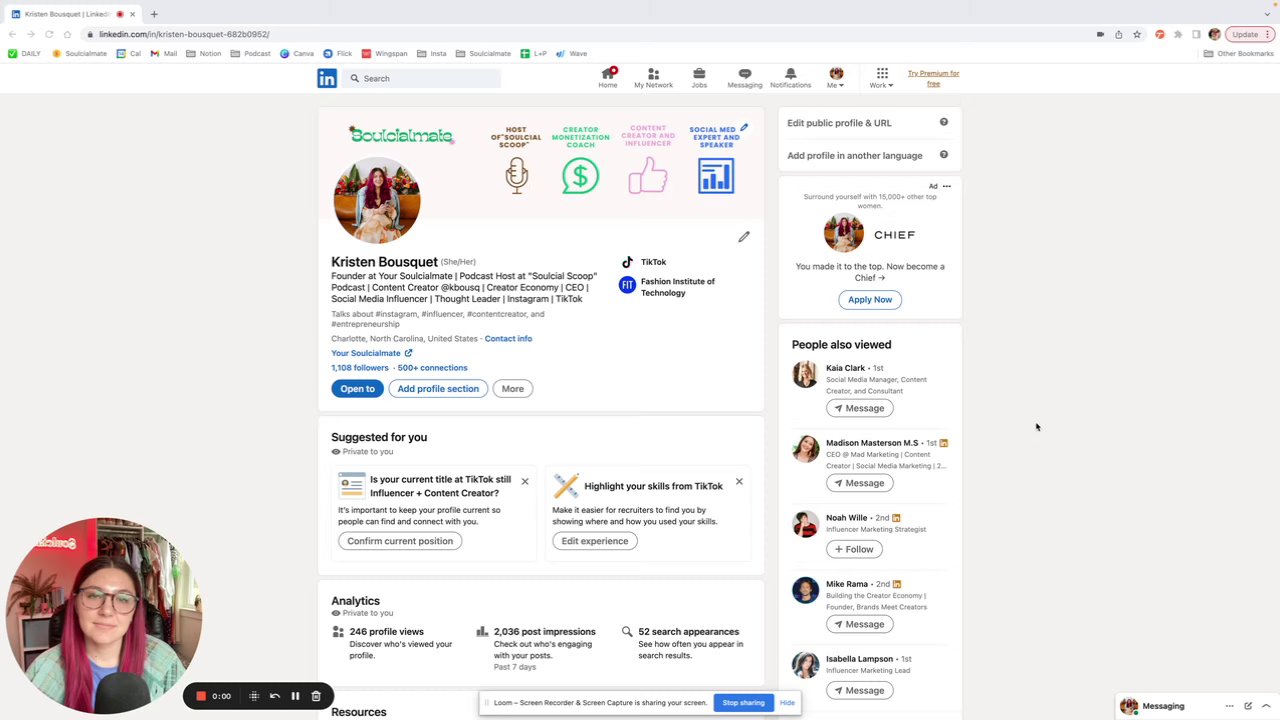The height and width of the screenshot is (720, 1280).
Task: Open Messaging bar three-dot options
Action: click(x=1229, y=706)
